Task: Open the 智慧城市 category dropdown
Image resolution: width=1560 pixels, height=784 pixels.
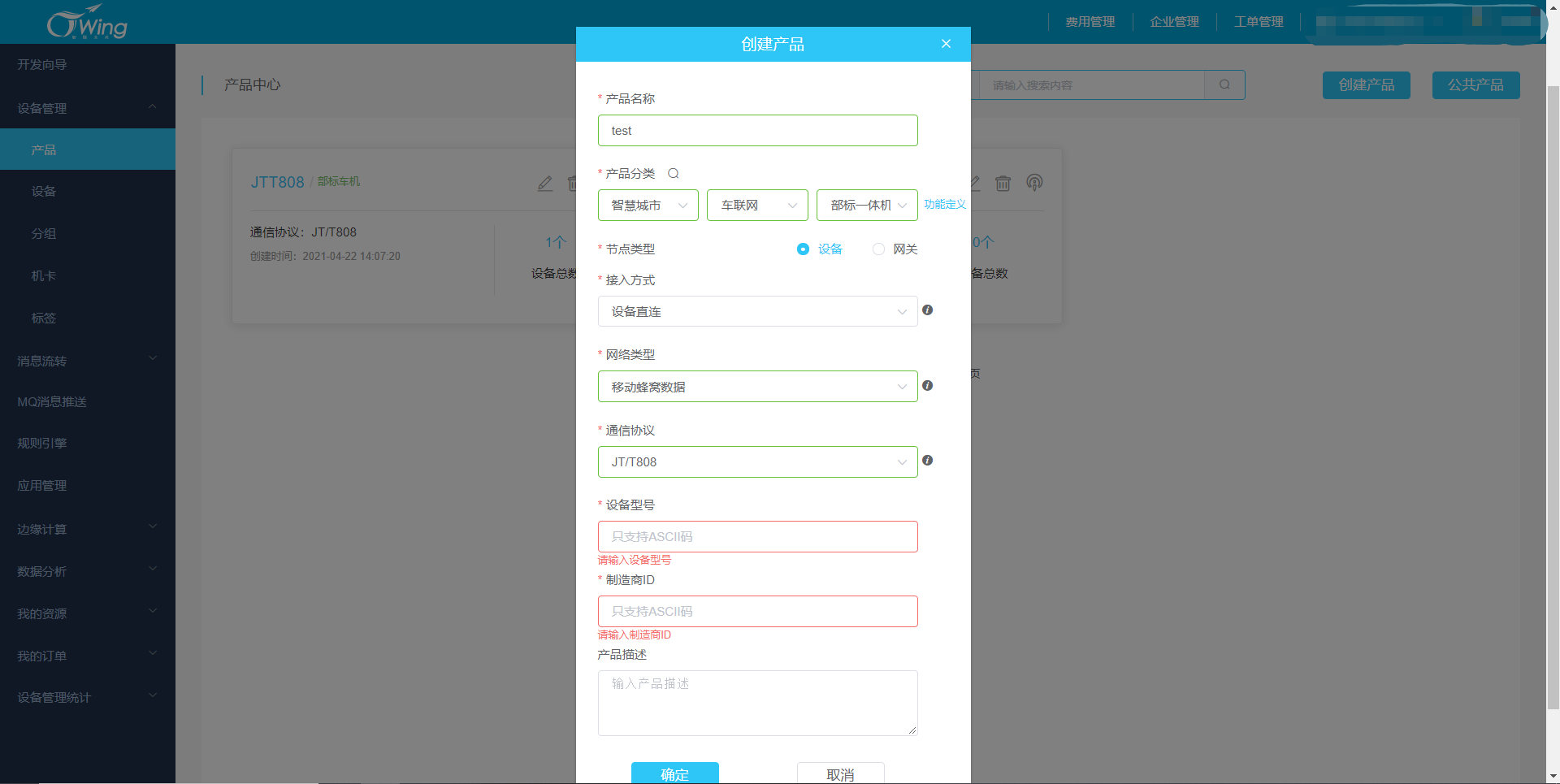Action: pyautogui.click(x=648, y=206)
